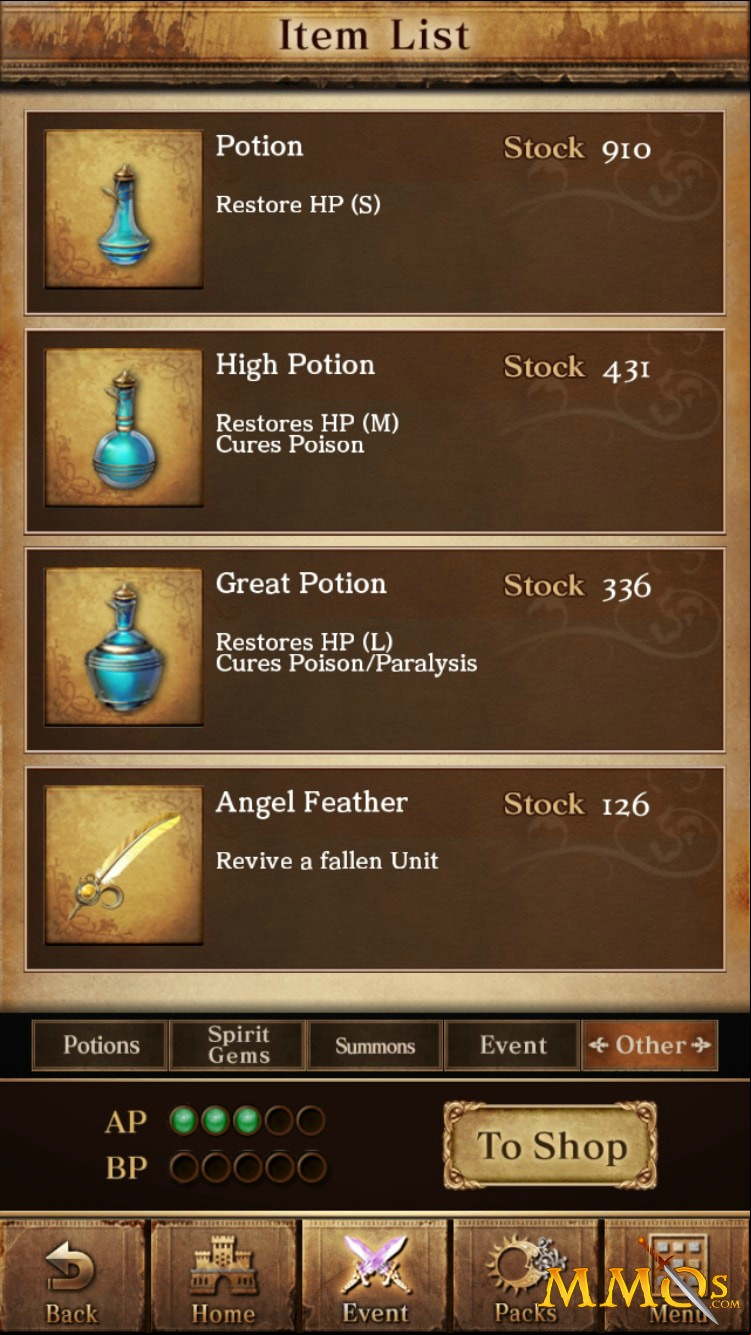Tap the High Potion name text
The width and height of the screenshot is (751, 1335).
tap(295, 366)
